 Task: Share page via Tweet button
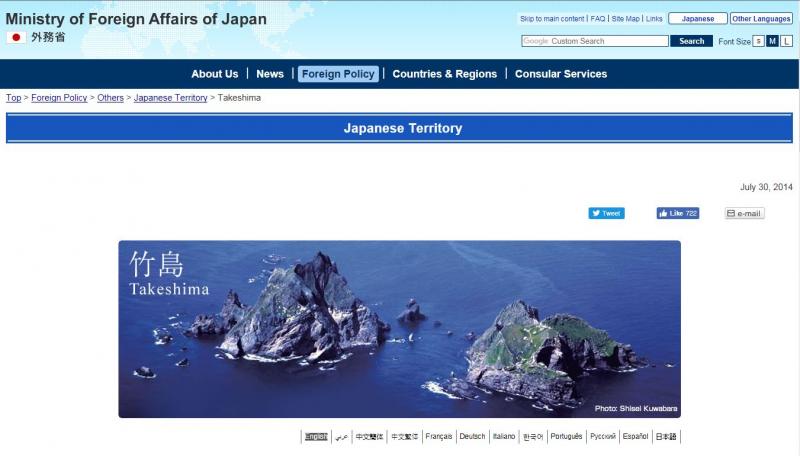[606, 213]
